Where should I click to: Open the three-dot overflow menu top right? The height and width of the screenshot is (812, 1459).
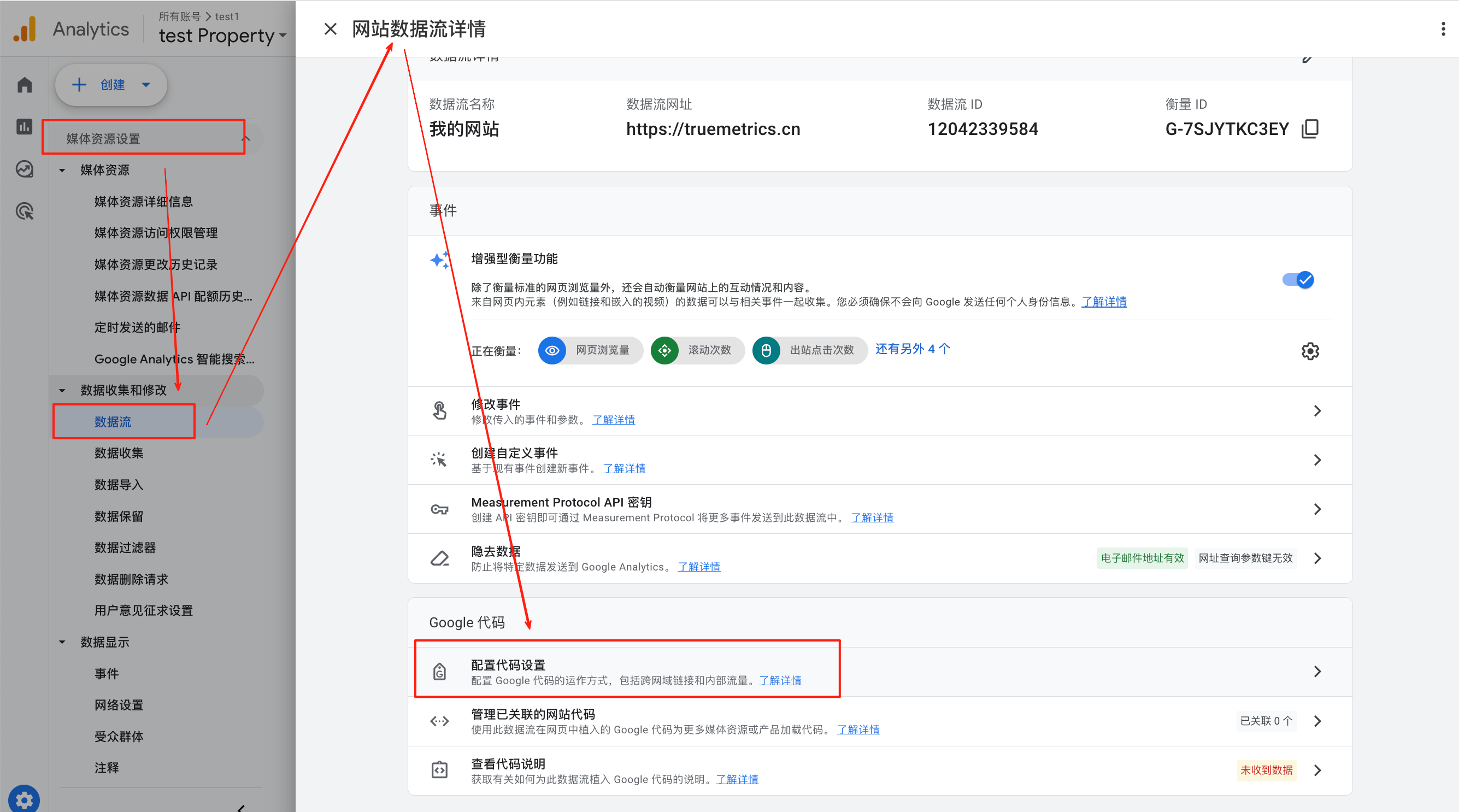pyautogui.click(x=1443, y=28)
